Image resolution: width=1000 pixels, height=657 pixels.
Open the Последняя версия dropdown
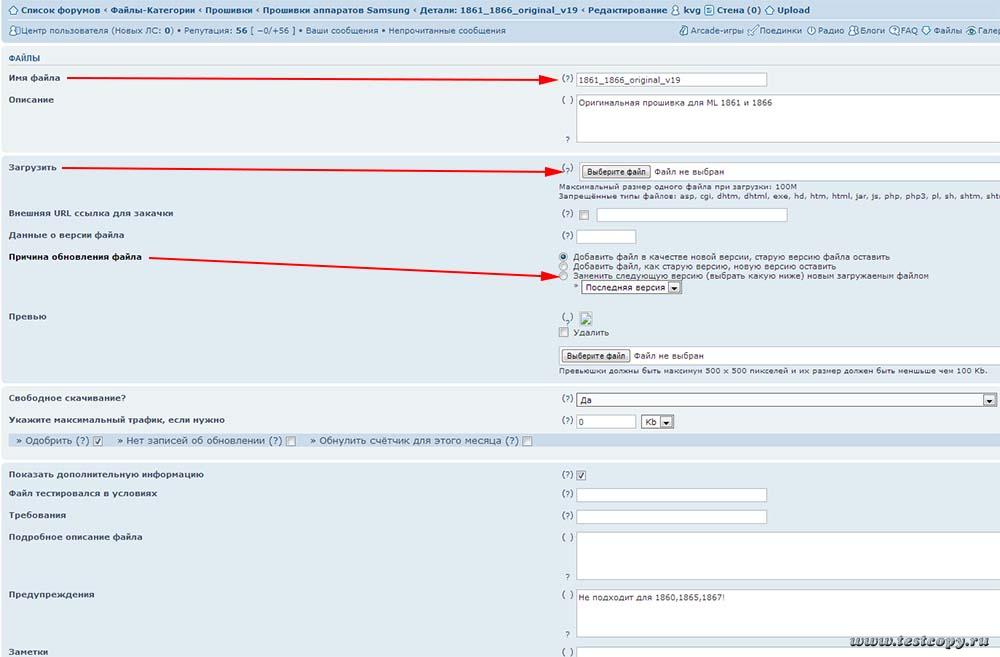point(631,288)
